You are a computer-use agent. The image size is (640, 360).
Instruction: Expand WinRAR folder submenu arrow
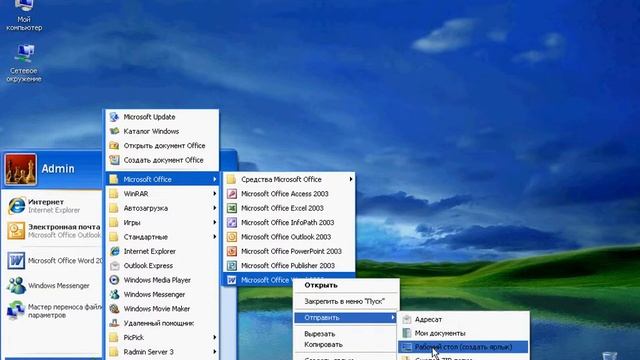pos(214,194)
